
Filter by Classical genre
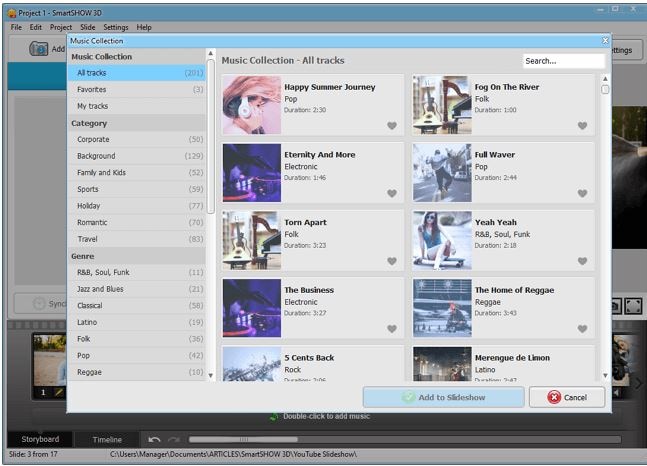(137, 305)
